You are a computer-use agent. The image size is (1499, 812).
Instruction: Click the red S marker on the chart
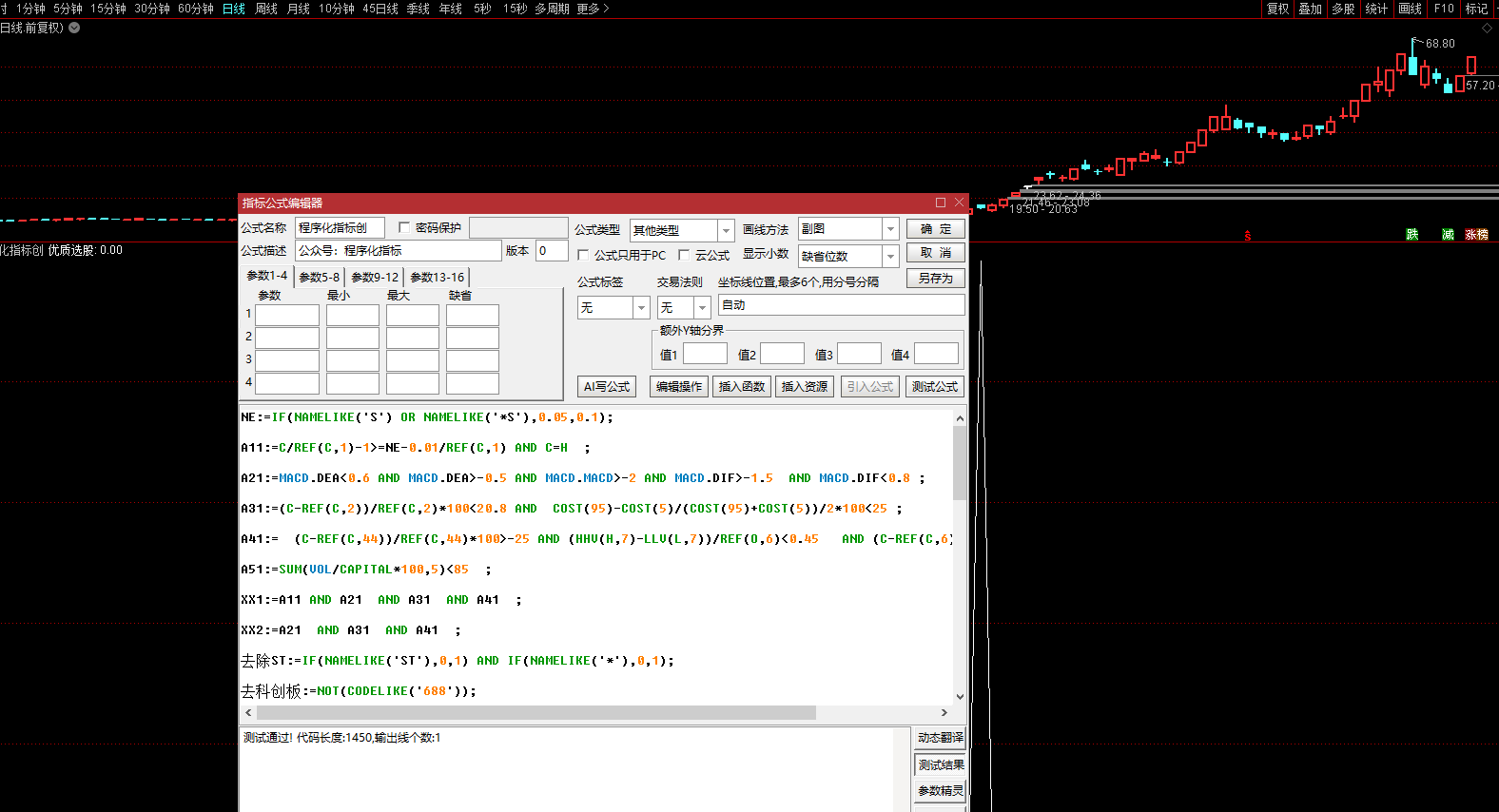click(1247, 236)
